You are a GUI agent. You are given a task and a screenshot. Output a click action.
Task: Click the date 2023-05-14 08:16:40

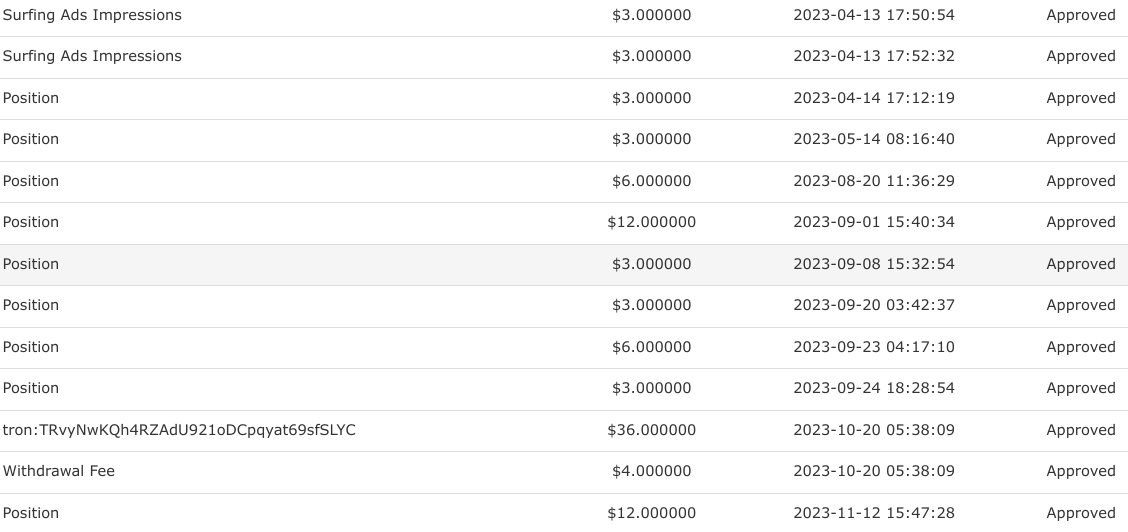[873, 139]
